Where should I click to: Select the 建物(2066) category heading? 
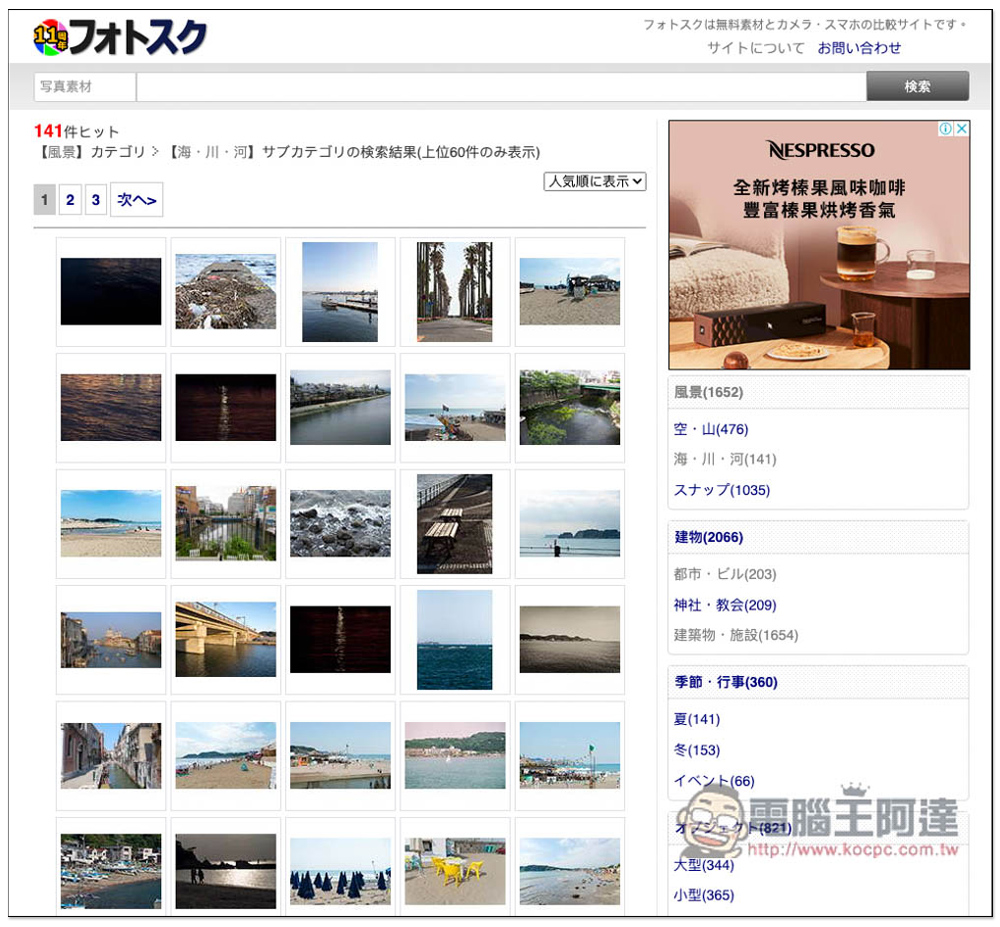pos(708,537)
